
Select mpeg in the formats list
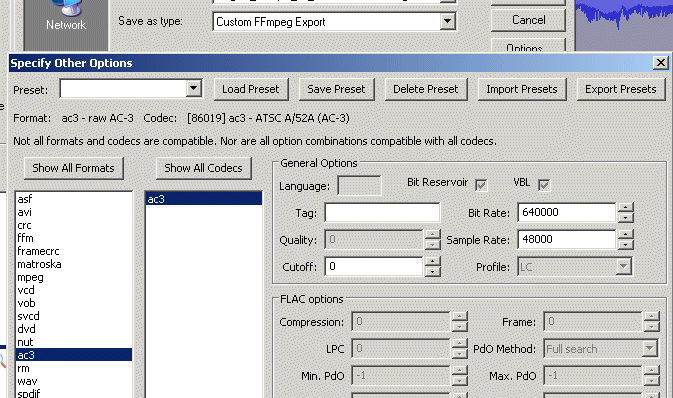73,277
